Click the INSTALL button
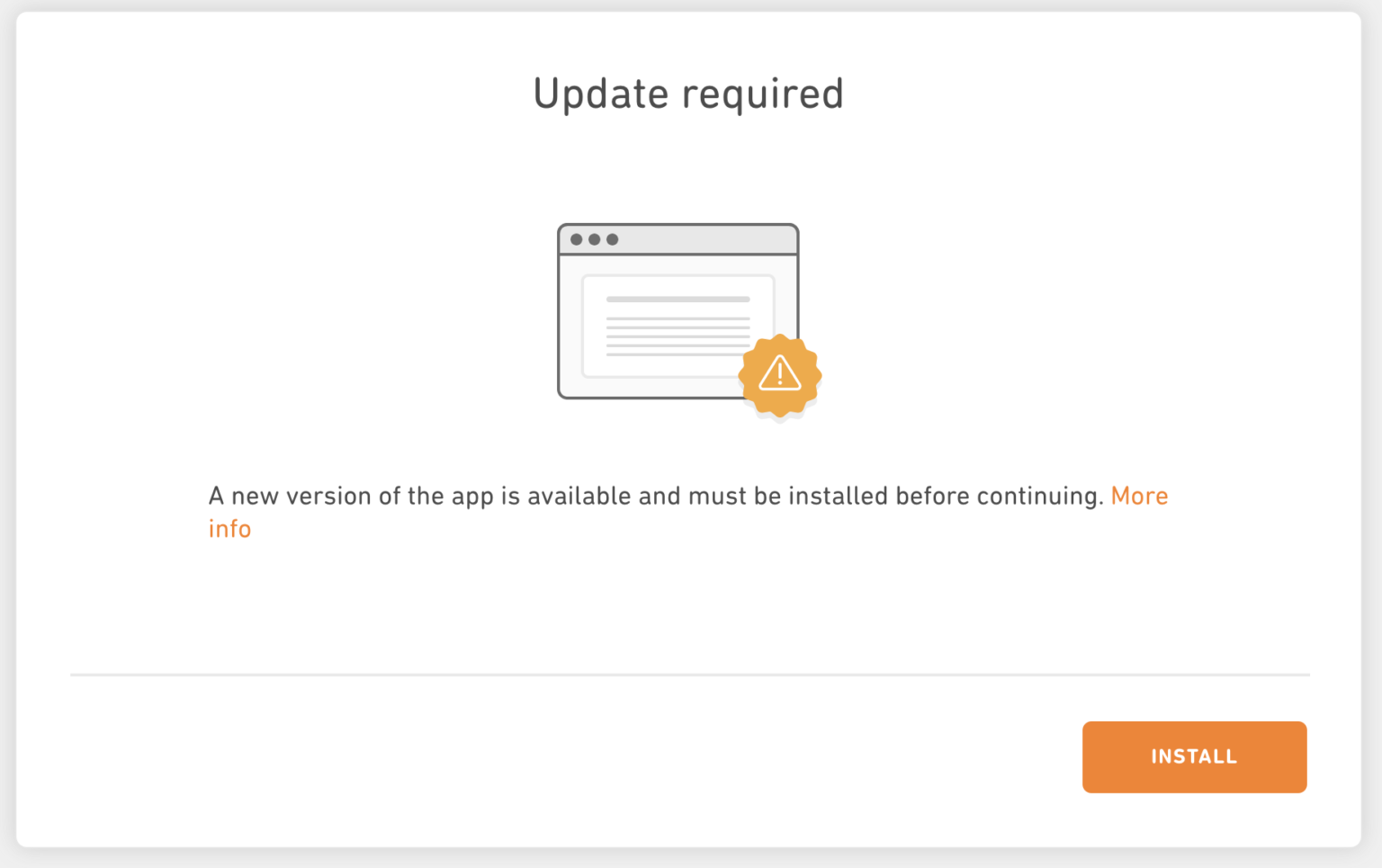Viewport: 1382px width, 868px height. click(1194, 756)
